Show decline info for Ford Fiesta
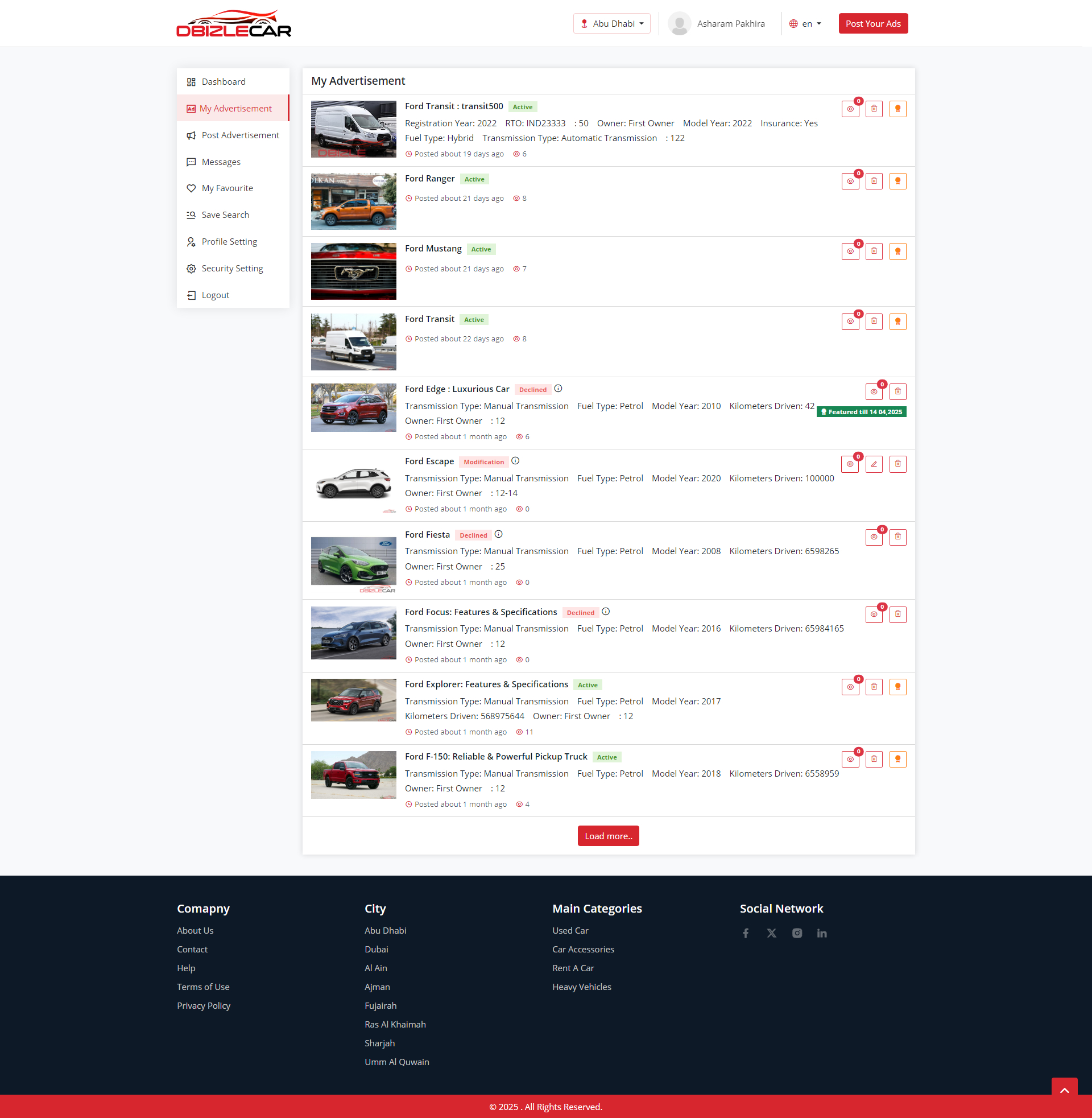1092x1118 pixels. pyautogui.click(x=498, y=535)
